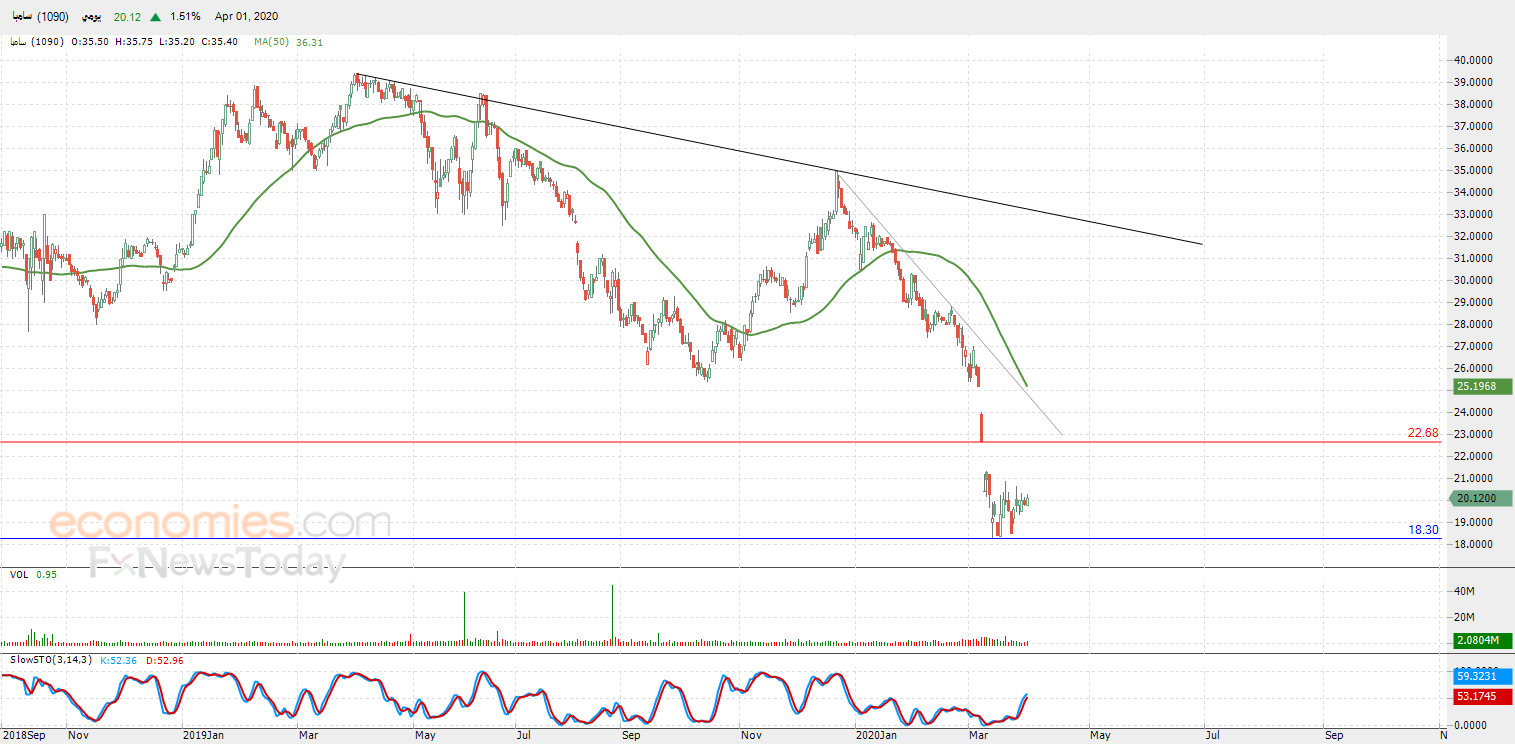
Task: Click the moving average value 36.31
Action: [310, 42]
